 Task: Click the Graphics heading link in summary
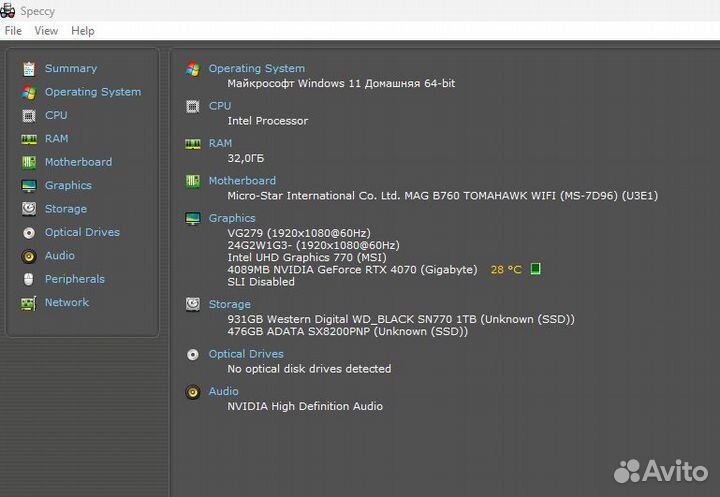[x=232, y=218]
